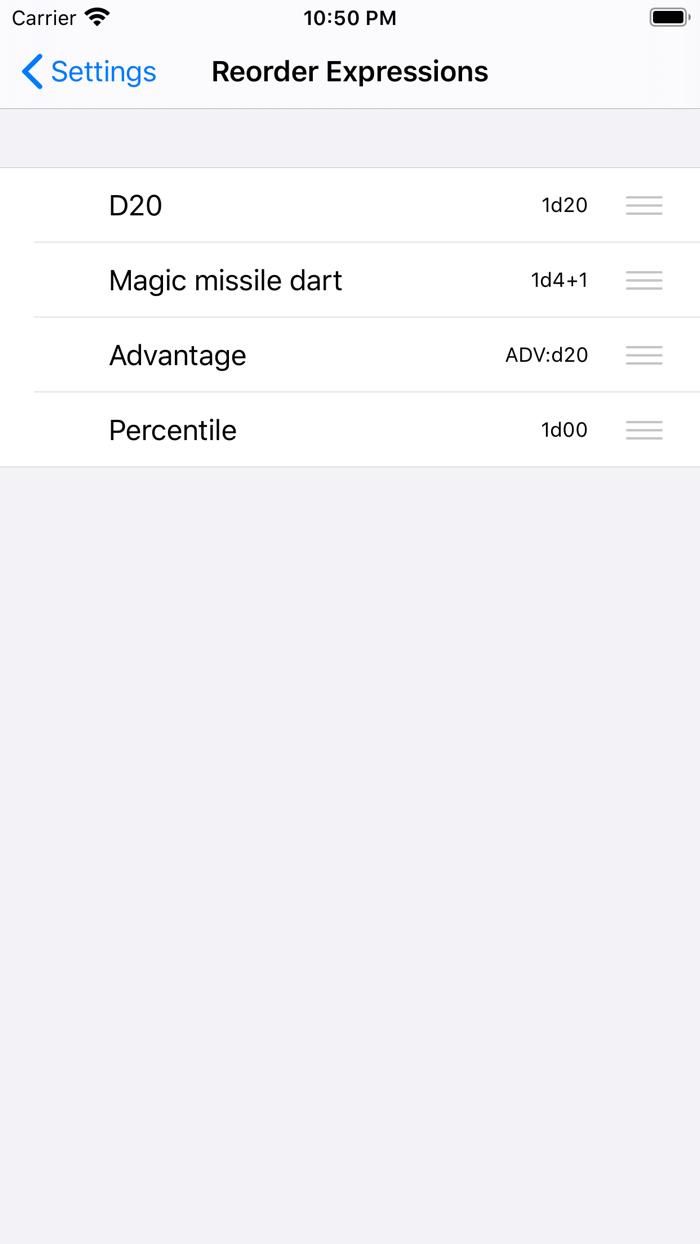Image resolution: width=700 pixels, height=1244 pixels.
Task: Click the Advantage row's drag handle
Action: pos(644,355)
